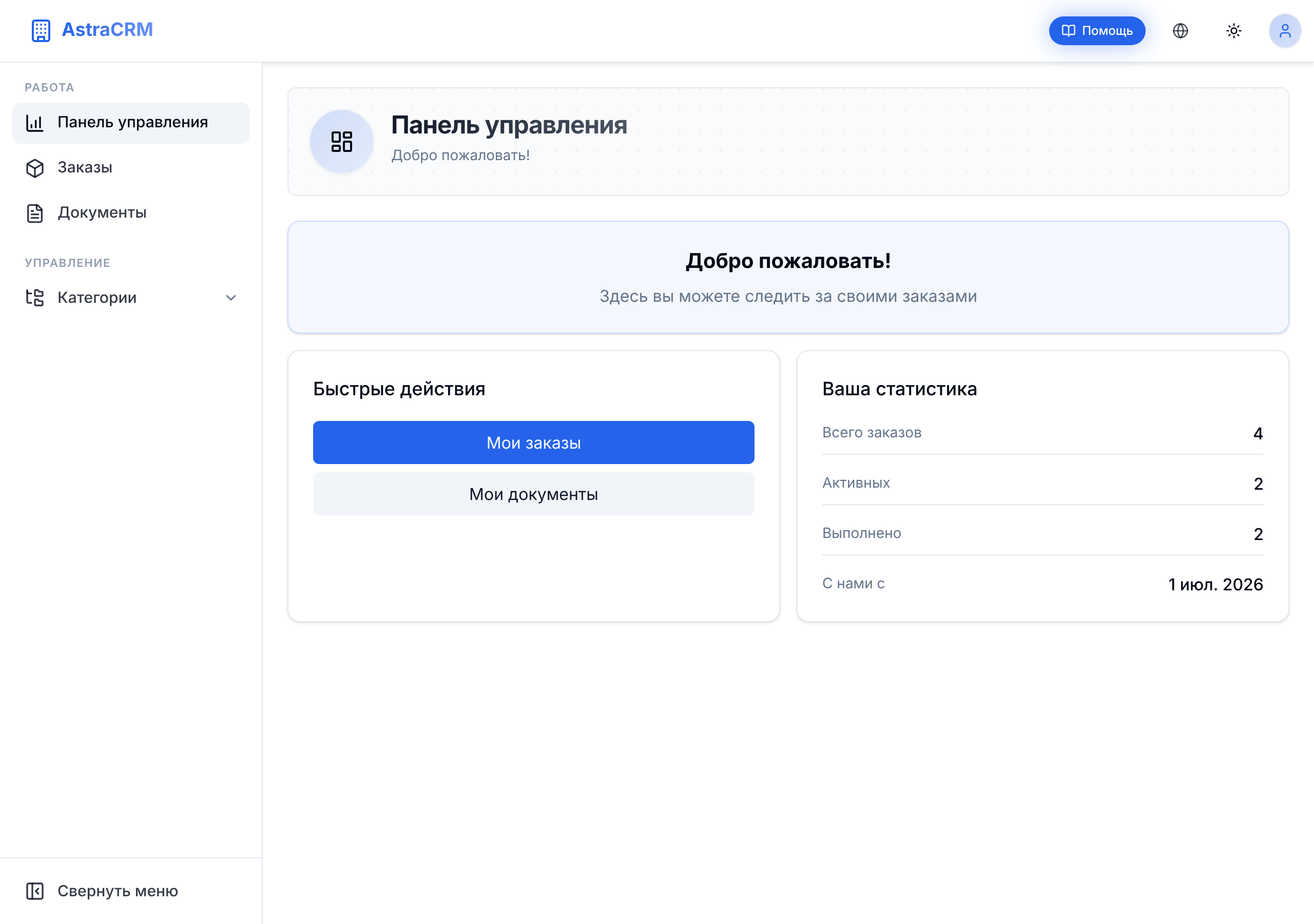1314x924 pixels.
Task: Open Панель управления in sidebar
Action: pyautogui.click(x=131, y=123)
